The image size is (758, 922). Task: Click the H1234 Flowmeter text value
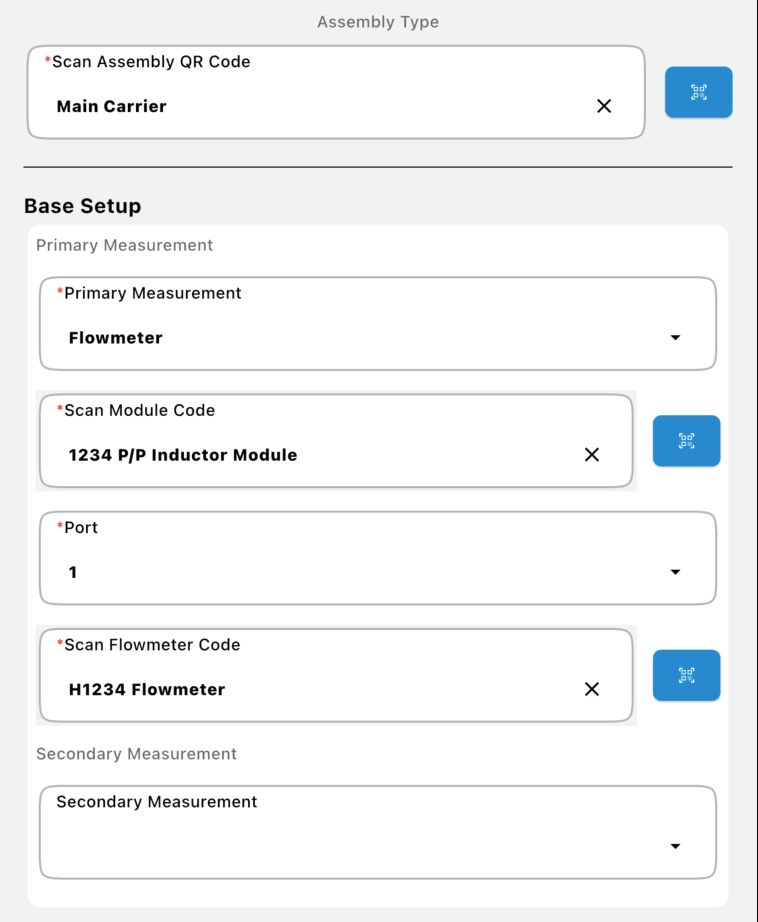point(147,689)
